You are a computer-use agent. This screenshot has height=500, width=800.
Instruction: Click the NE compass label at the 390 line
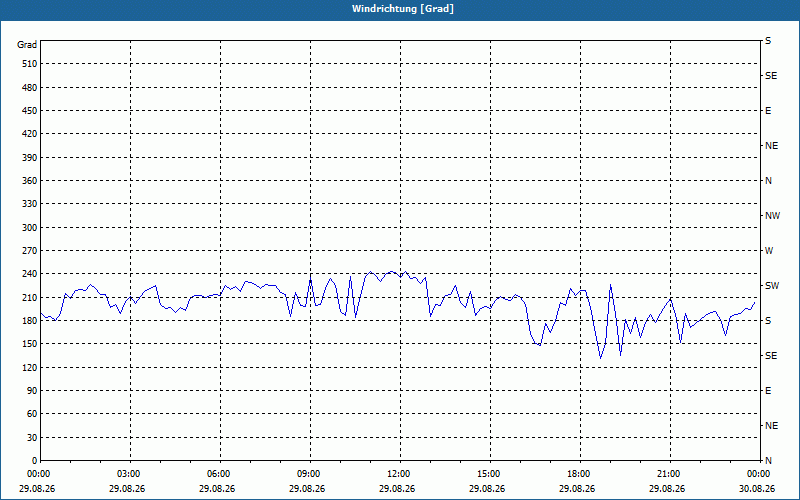pyautogui.click(x=772, y=146)
